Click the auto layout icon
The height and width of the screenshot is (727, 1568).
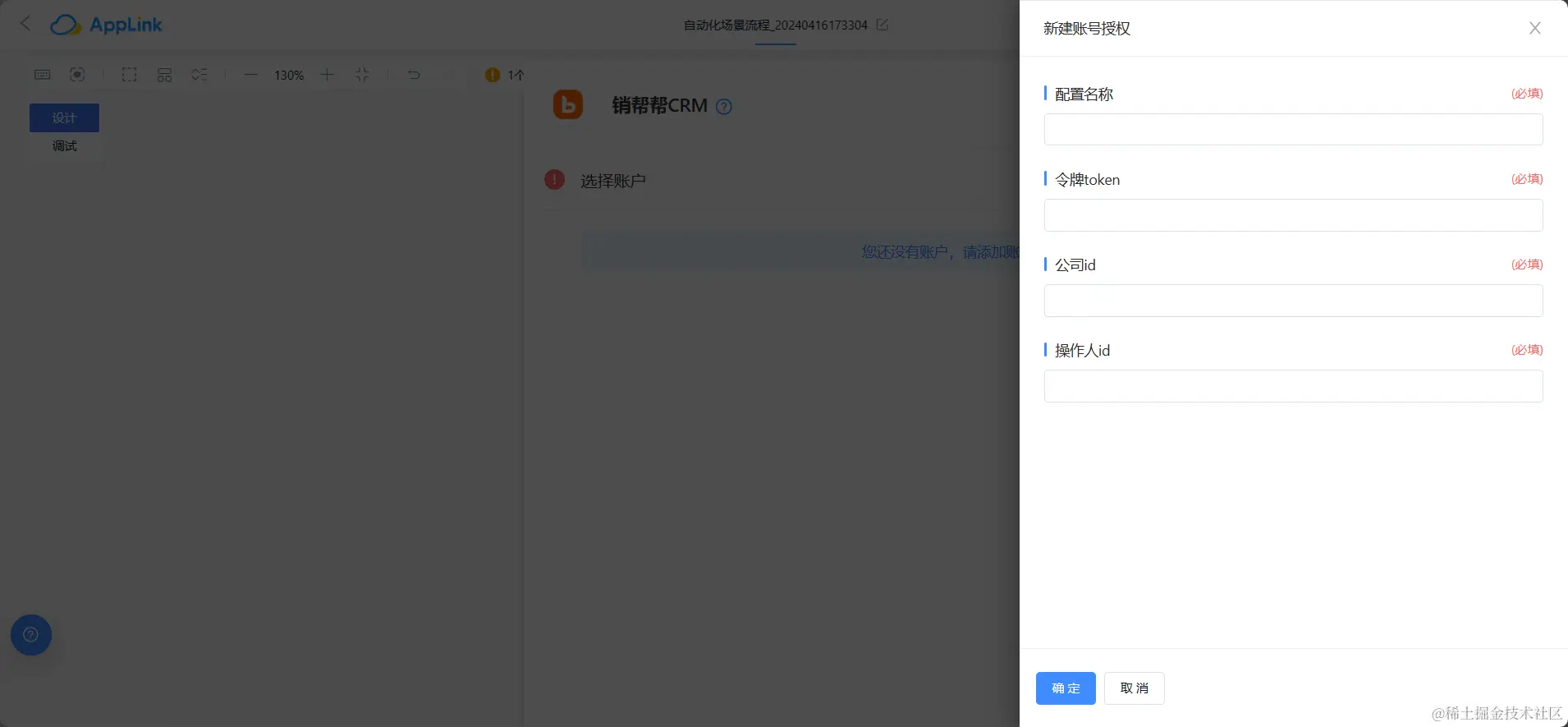tap(164, 75)
